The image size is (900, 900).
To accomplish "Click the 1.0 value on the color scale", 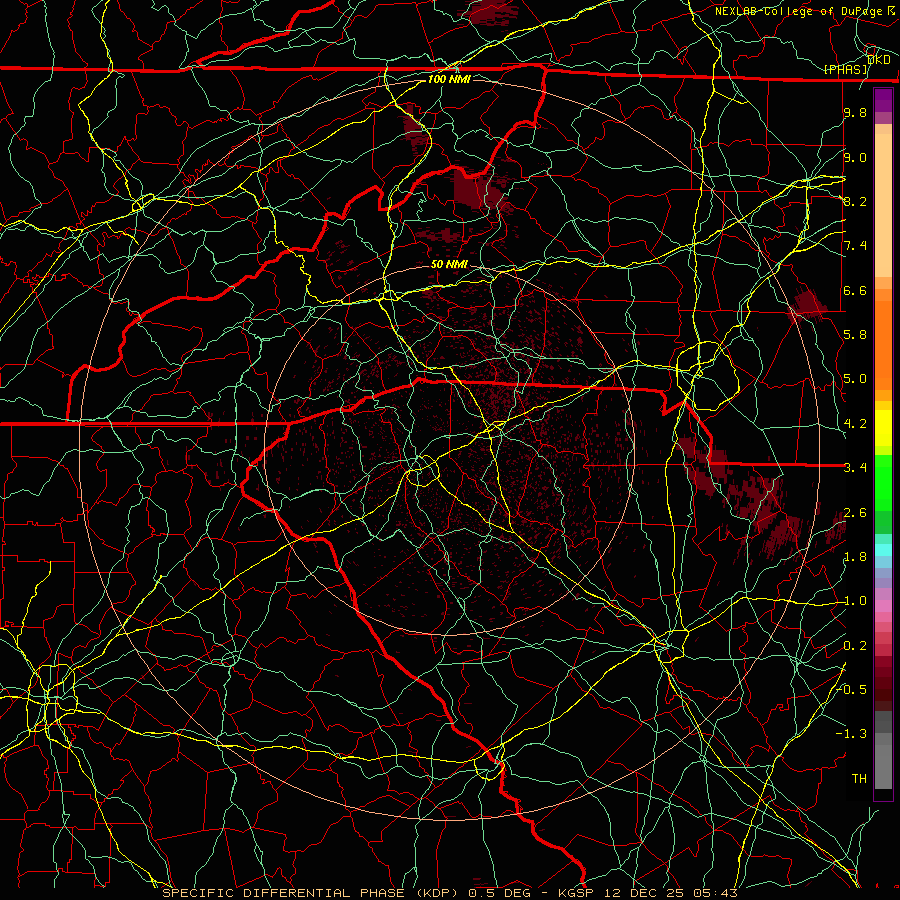I will coord(855,601).
